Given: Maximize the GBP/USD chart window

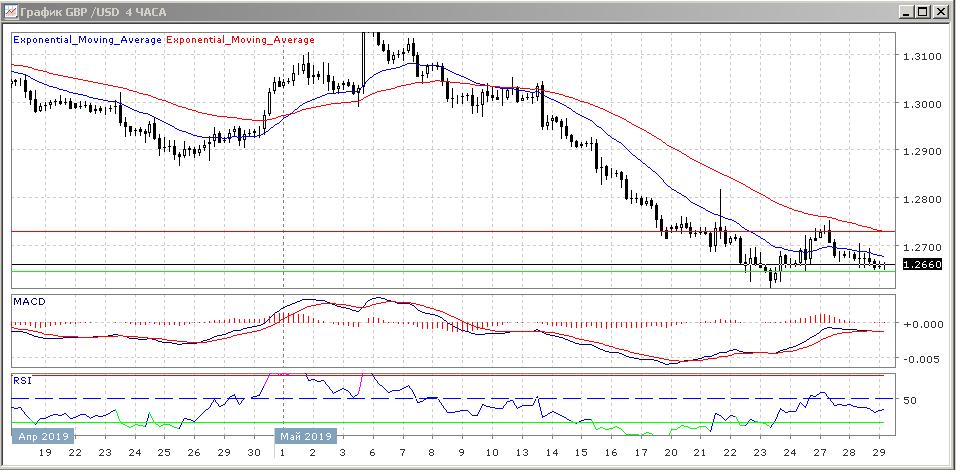Looking at the screenshot, I should [x=923, y=11].
